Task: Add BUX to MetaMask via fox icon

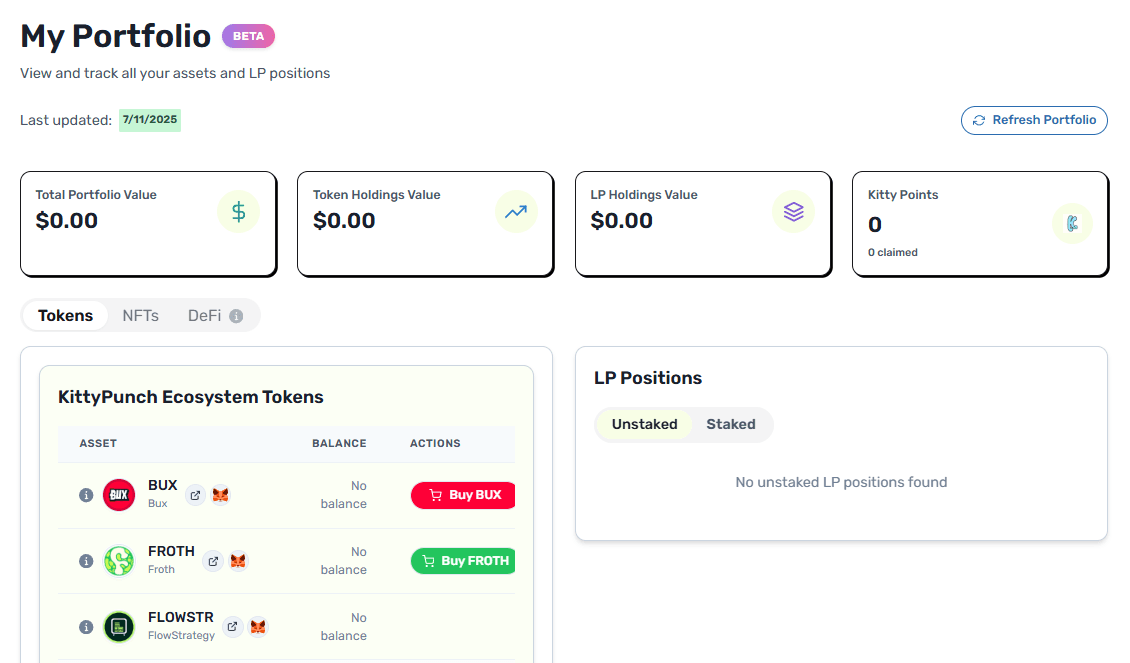Action: [221, 495]
